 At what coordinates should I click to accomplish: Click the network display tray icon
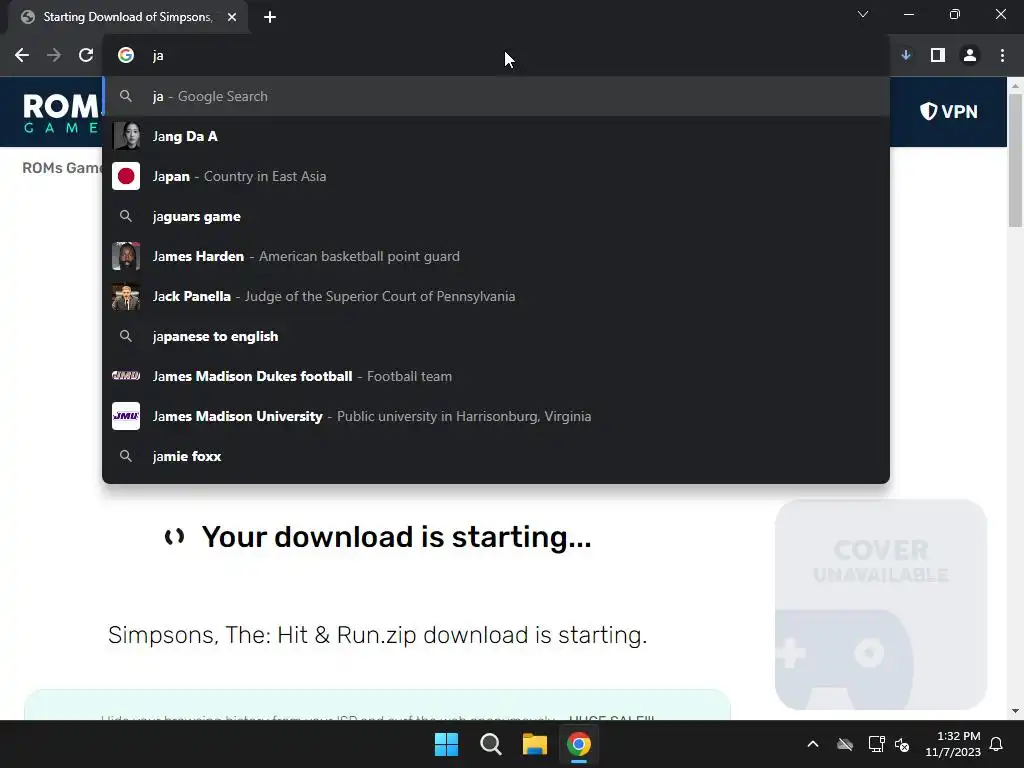coord(876,744)
